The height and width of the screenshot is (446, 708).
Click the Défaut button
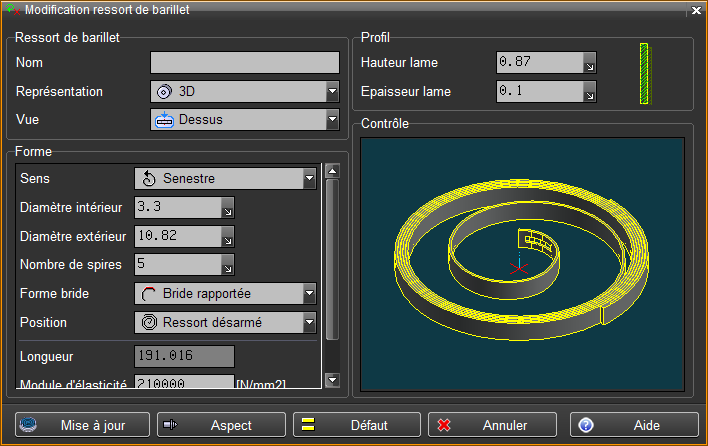pos(357,425)
